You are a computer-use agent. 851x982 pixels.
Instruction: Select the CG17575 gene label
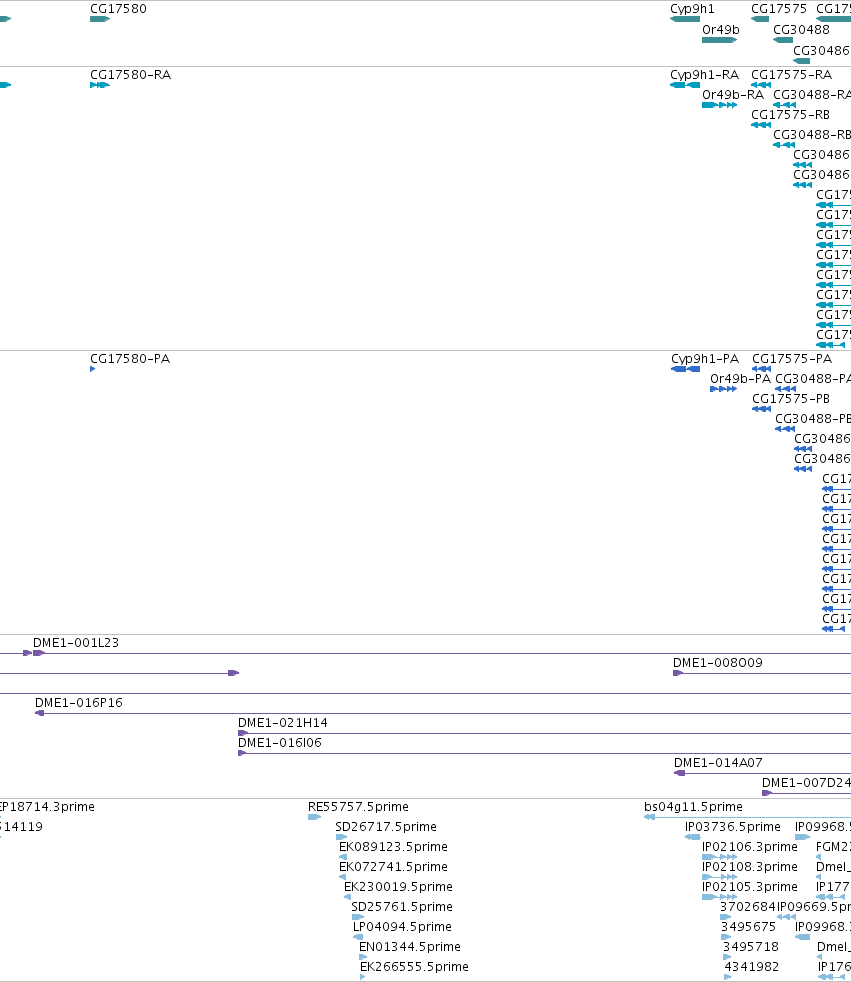pyautogui.click(x=779, y=9)
